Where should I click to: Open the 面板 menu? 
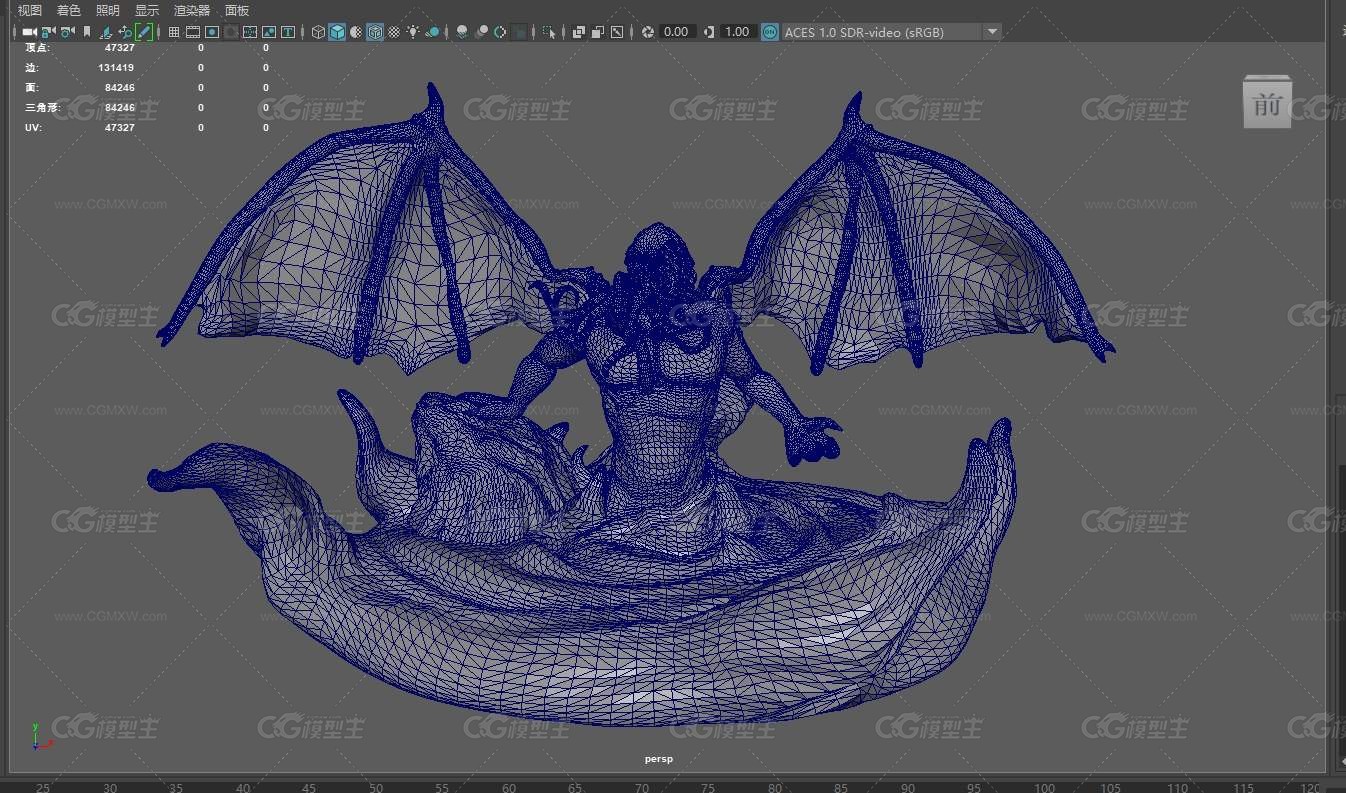(237, 10)
